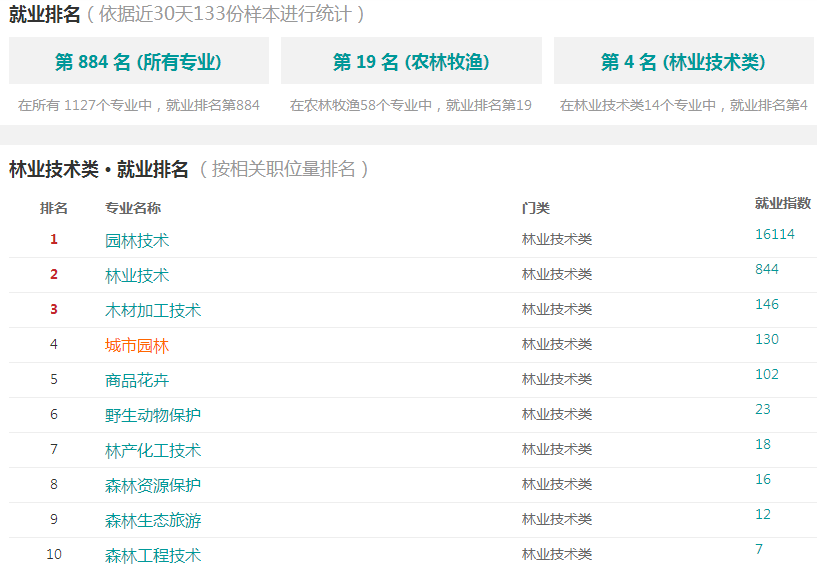Click the 就业排名 section heading
The height and width of the screenshot is (568, 817).
[45, 14]
